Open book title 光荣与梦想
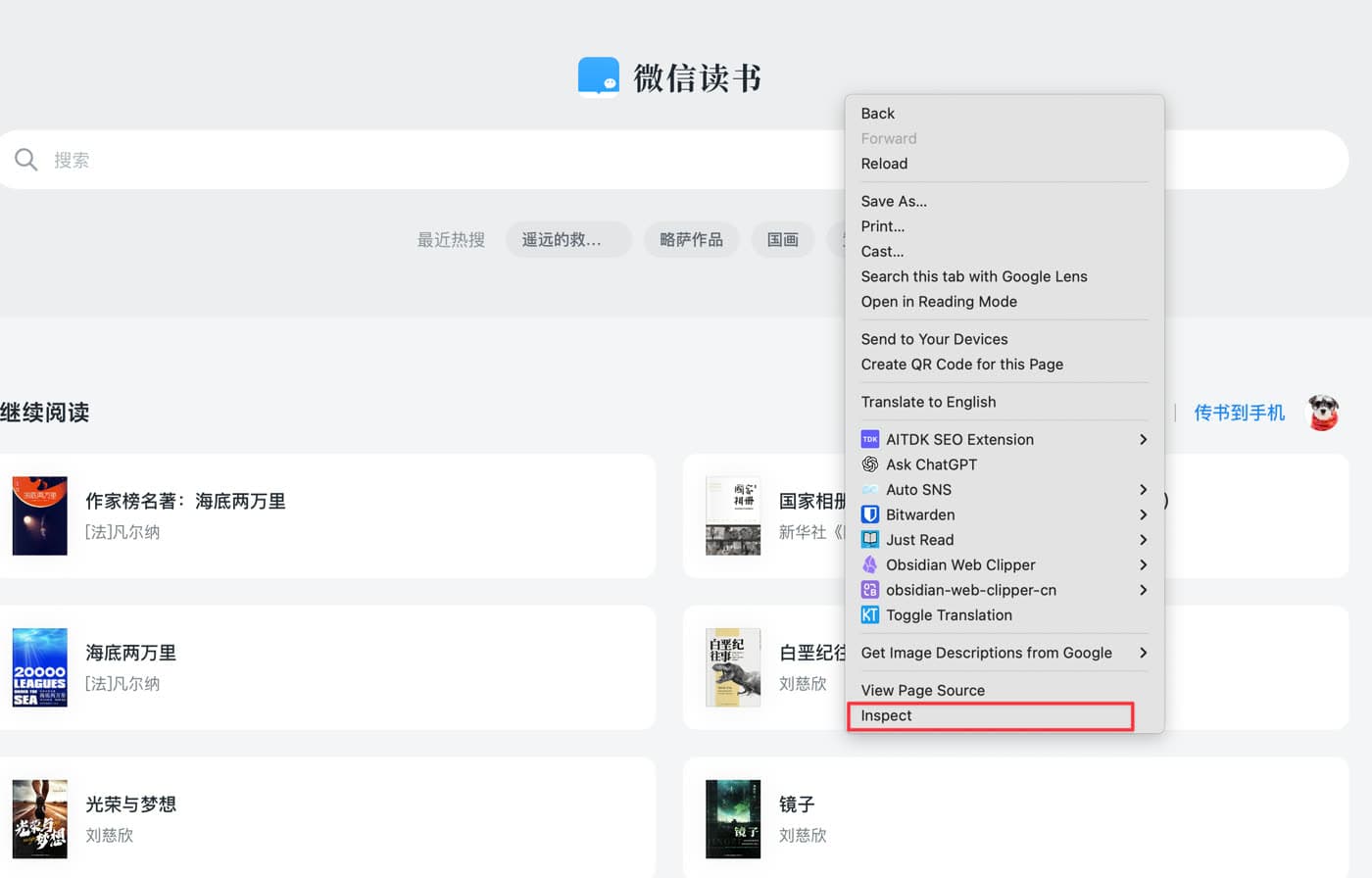Viewport: 1372px width, 878px height. click(130, 805)
